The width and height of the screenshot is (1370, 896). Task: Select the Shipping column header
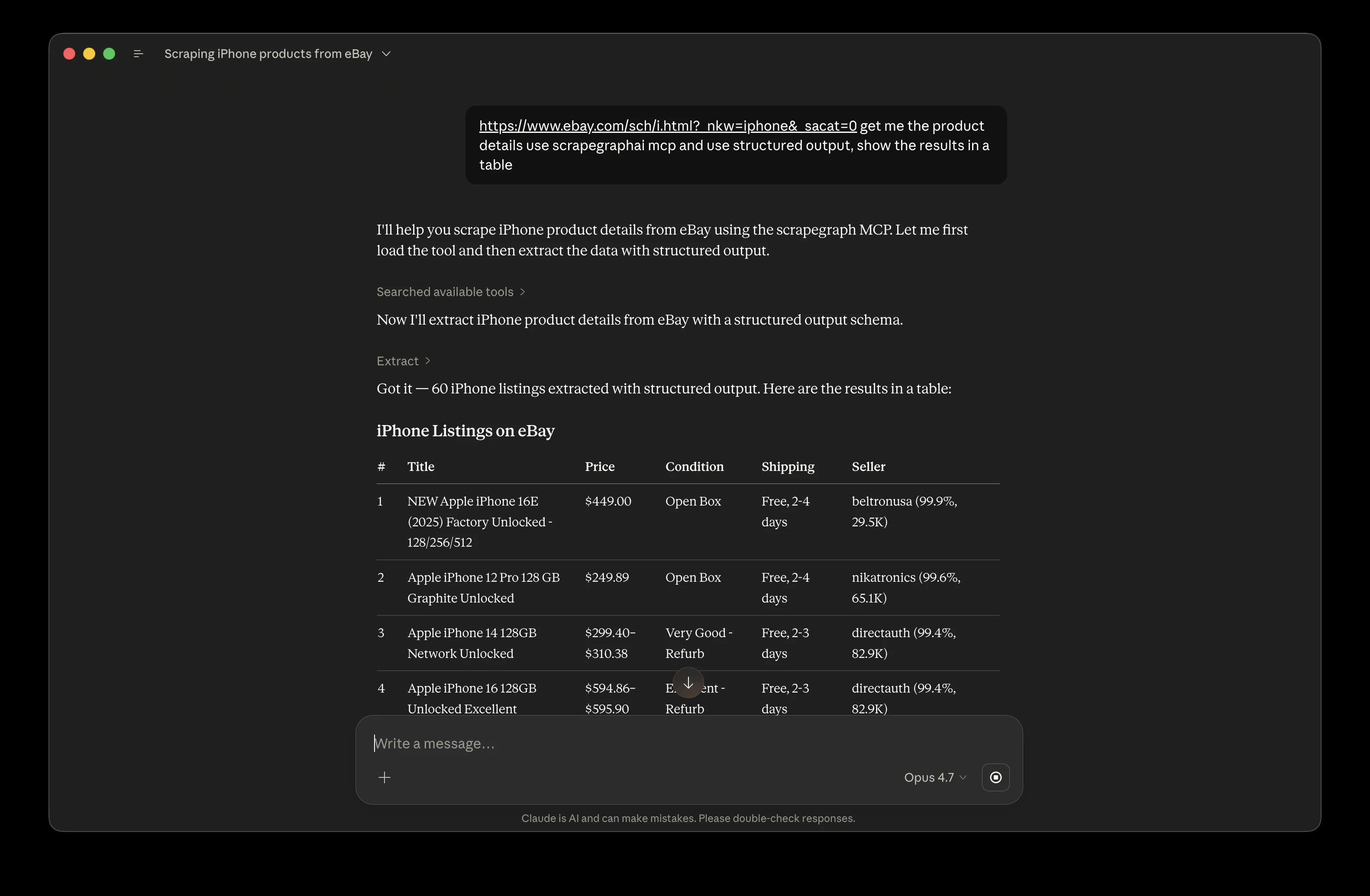click(x=788, y=467)
